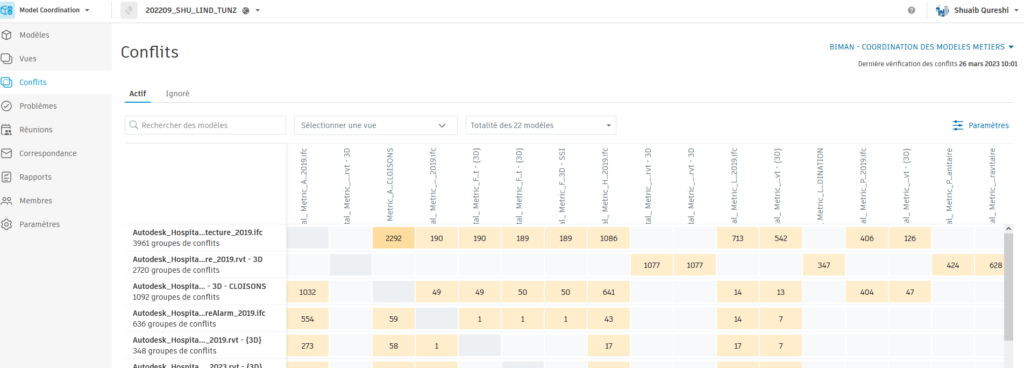
Task: Click the Rechercher des modèles search field
Action: pos(205,125)
